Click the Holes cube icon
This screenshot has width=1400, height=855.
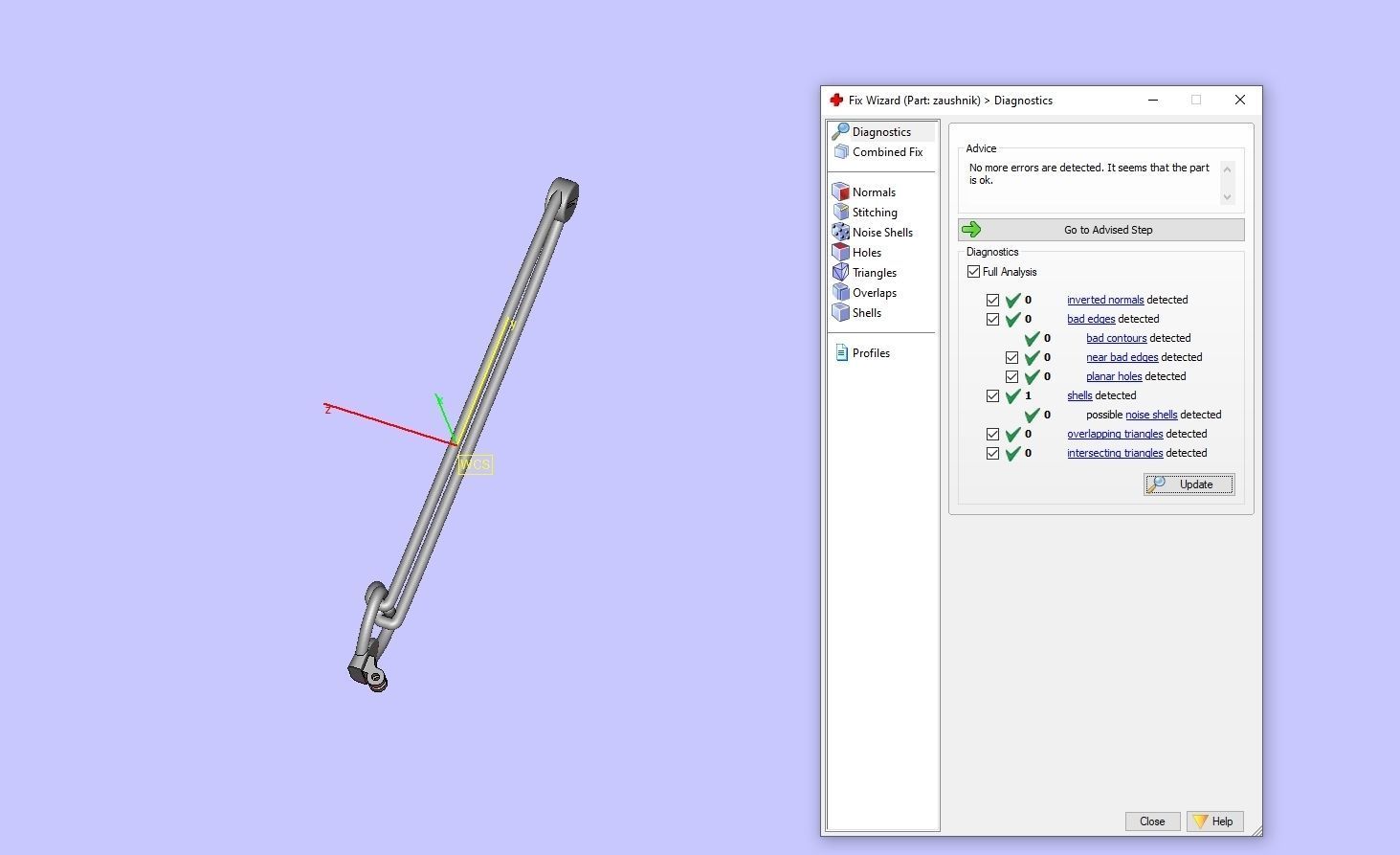click(x=841, y=252)
